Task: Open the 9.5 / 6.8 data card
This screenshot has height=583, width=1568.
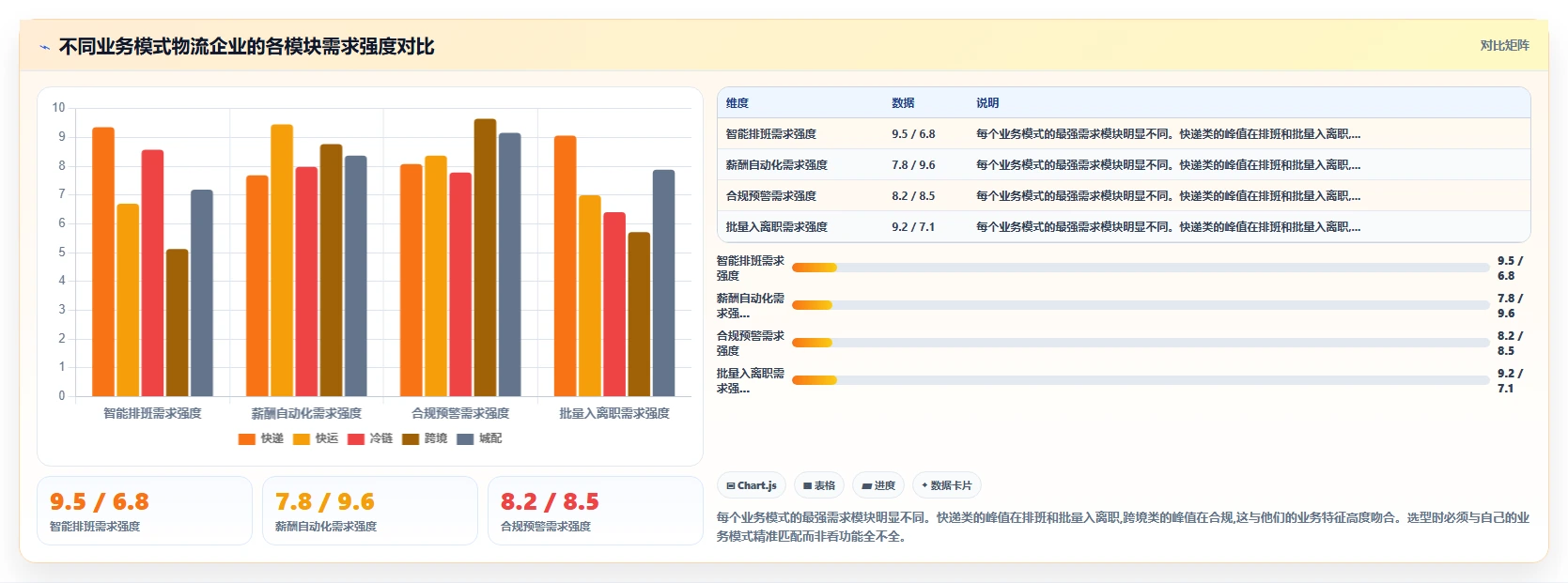Action: [x=145, y=511]
